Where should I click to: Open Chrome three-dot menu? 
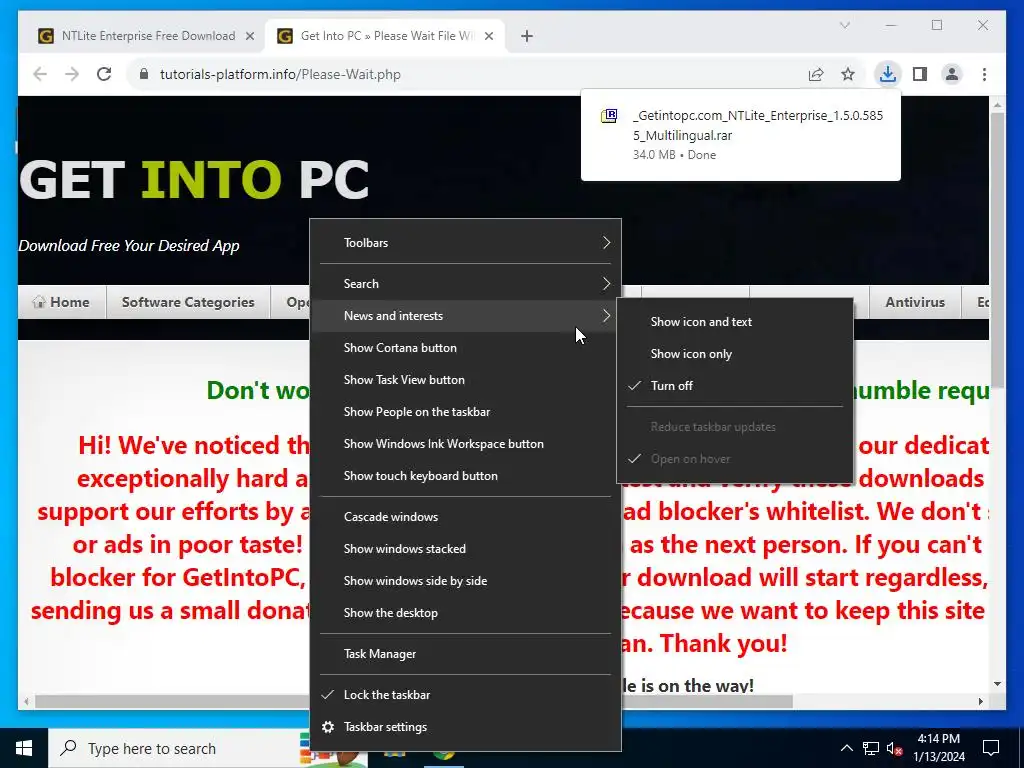coord(984,74)
